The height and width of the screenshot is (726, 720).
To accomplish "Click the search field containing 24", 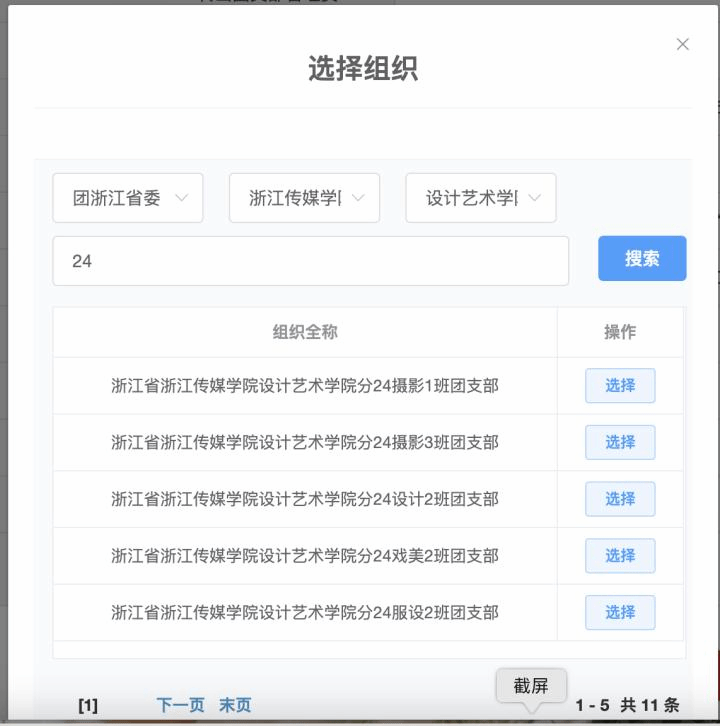I will coord(310,261).
